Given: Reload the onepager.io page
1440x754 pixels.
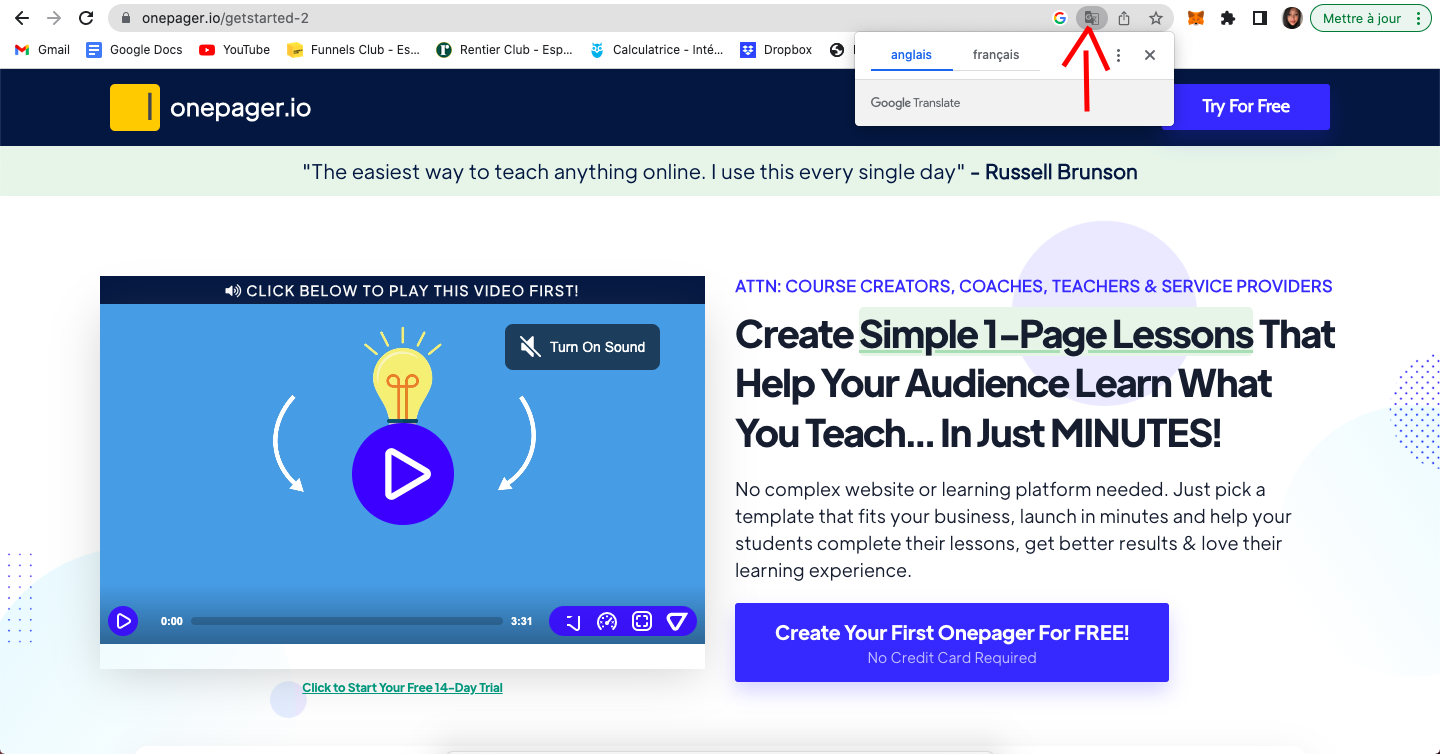Looking at the screenshot, I should click(86, 18).
